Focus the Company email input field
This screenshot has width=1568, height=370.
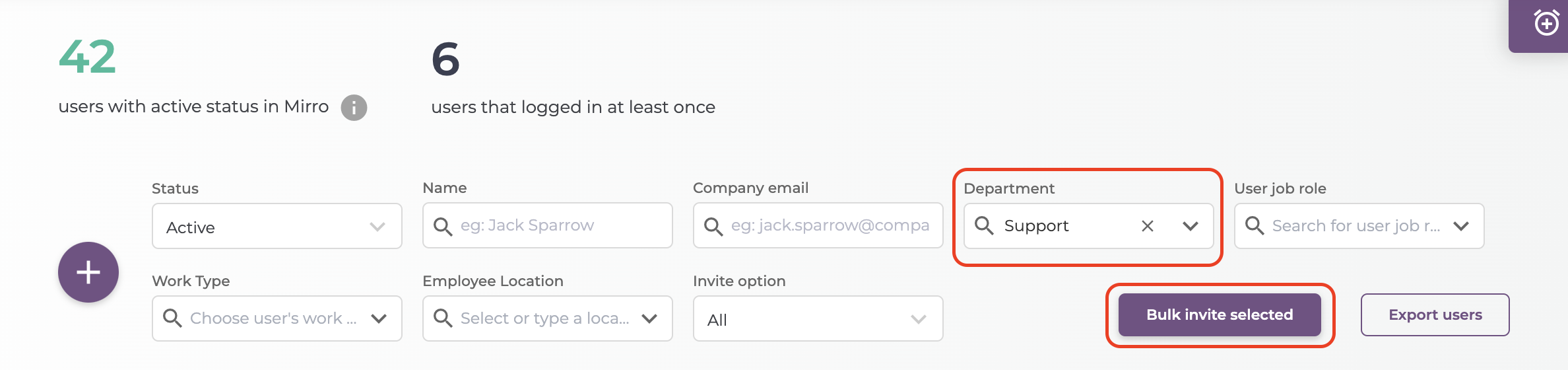pos(818,225)
